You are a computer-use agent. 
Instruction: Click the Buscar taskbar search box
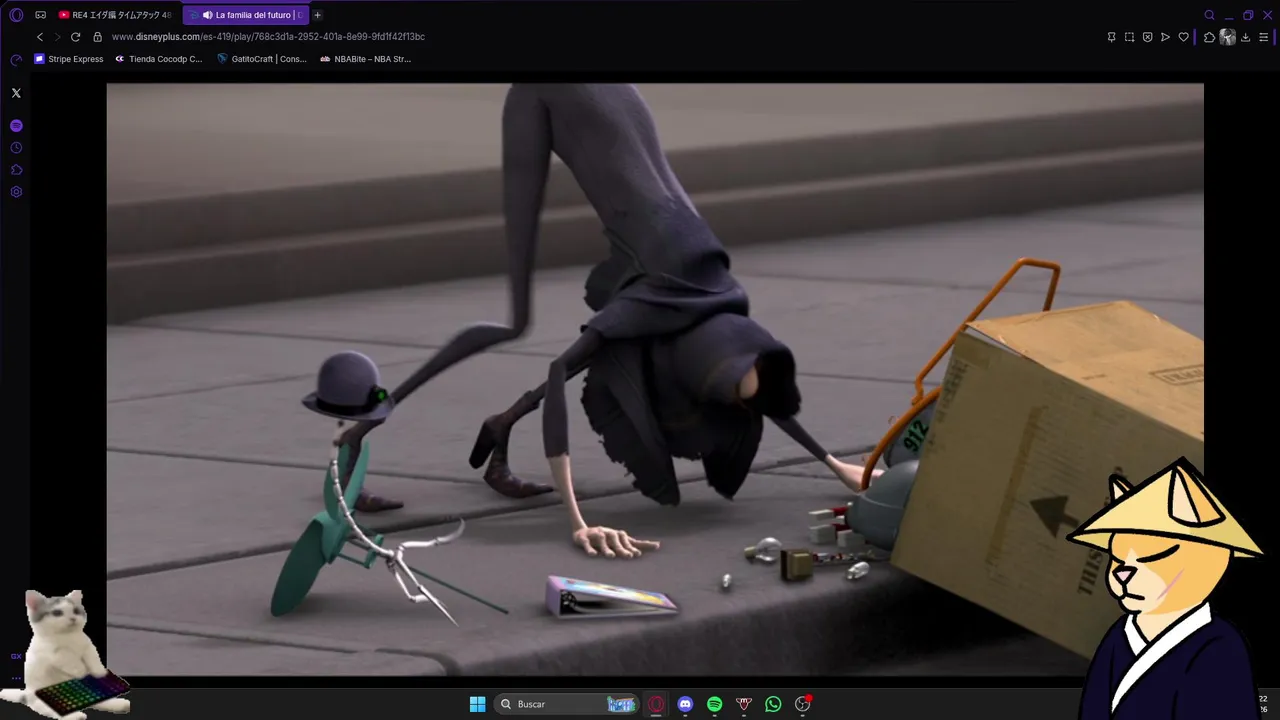point(567,704)
